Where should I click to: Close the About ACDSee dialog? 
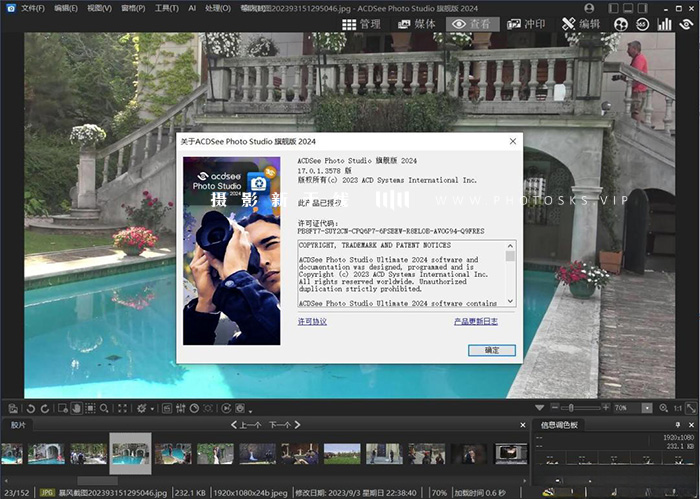512,141
